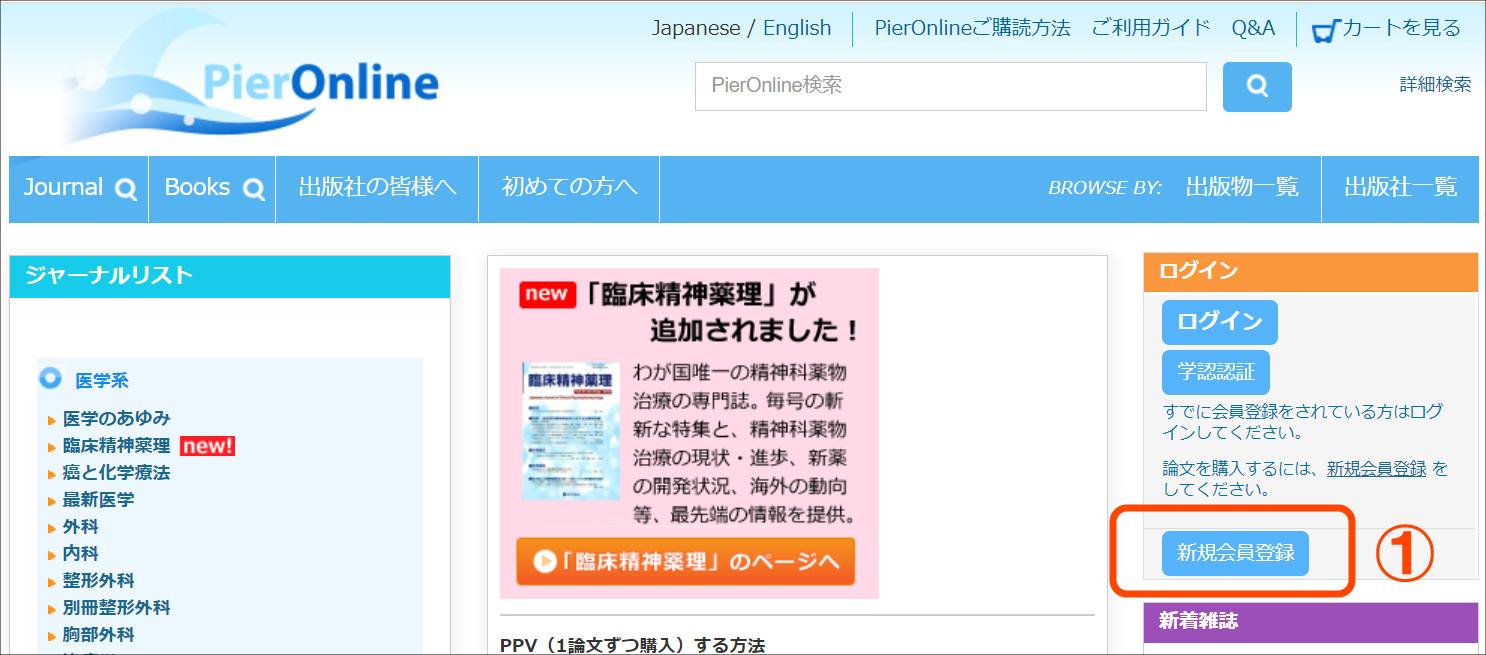Click the magnifier search button

[x=1257, y=86]
